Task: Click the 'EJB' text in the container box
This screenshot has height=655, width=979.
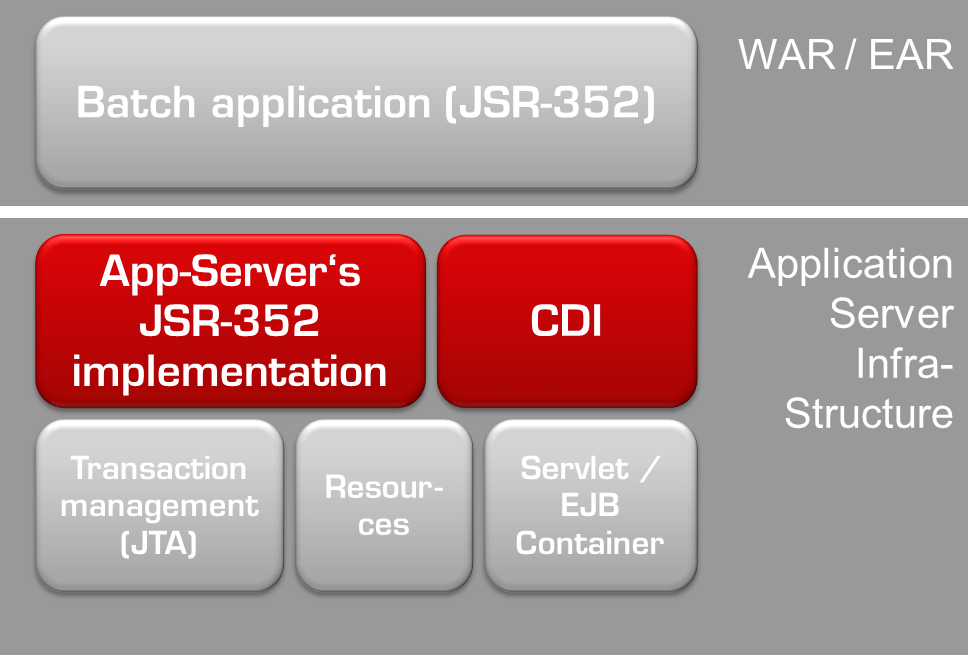Action: 590,505
